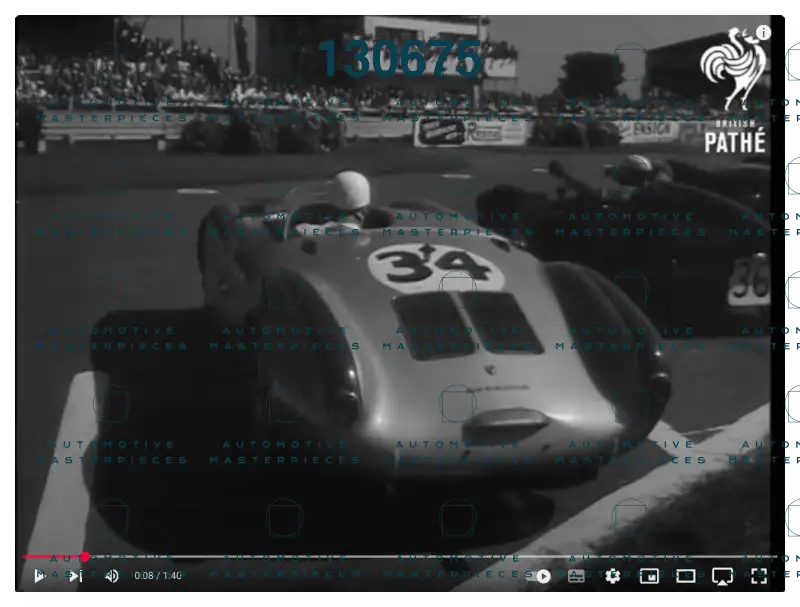Screen dimensions: 800x607
Task: Click the 0:08 / 1:40 time display
Action: (x=158, y=576)
